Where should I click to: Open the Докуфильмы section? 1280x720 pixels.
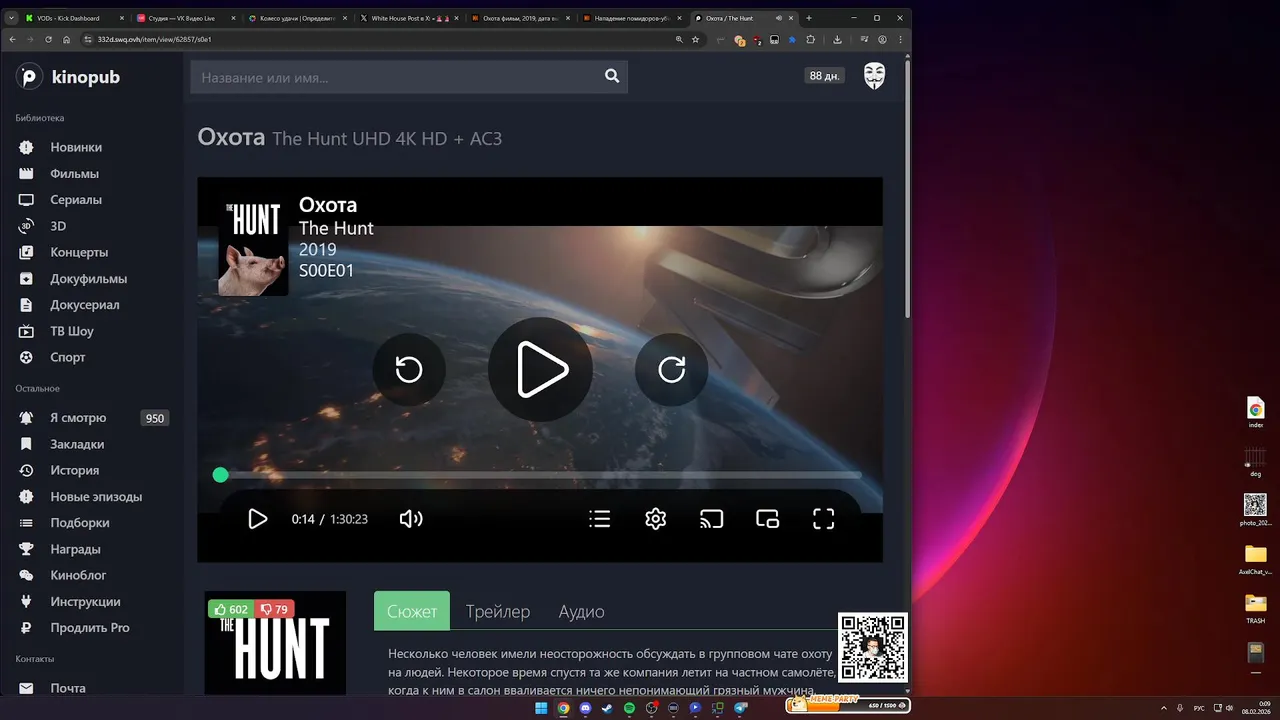point(88,278)
